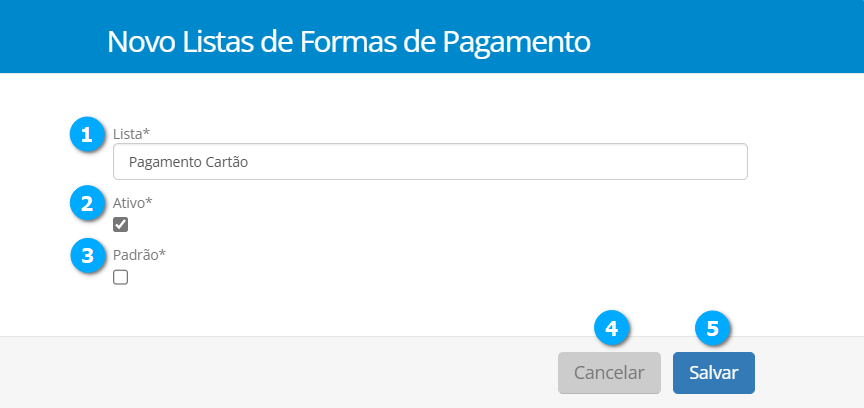This screenshot has height=408, width=864.
Task: Click the Lista* field label
Action: [132, 133]
